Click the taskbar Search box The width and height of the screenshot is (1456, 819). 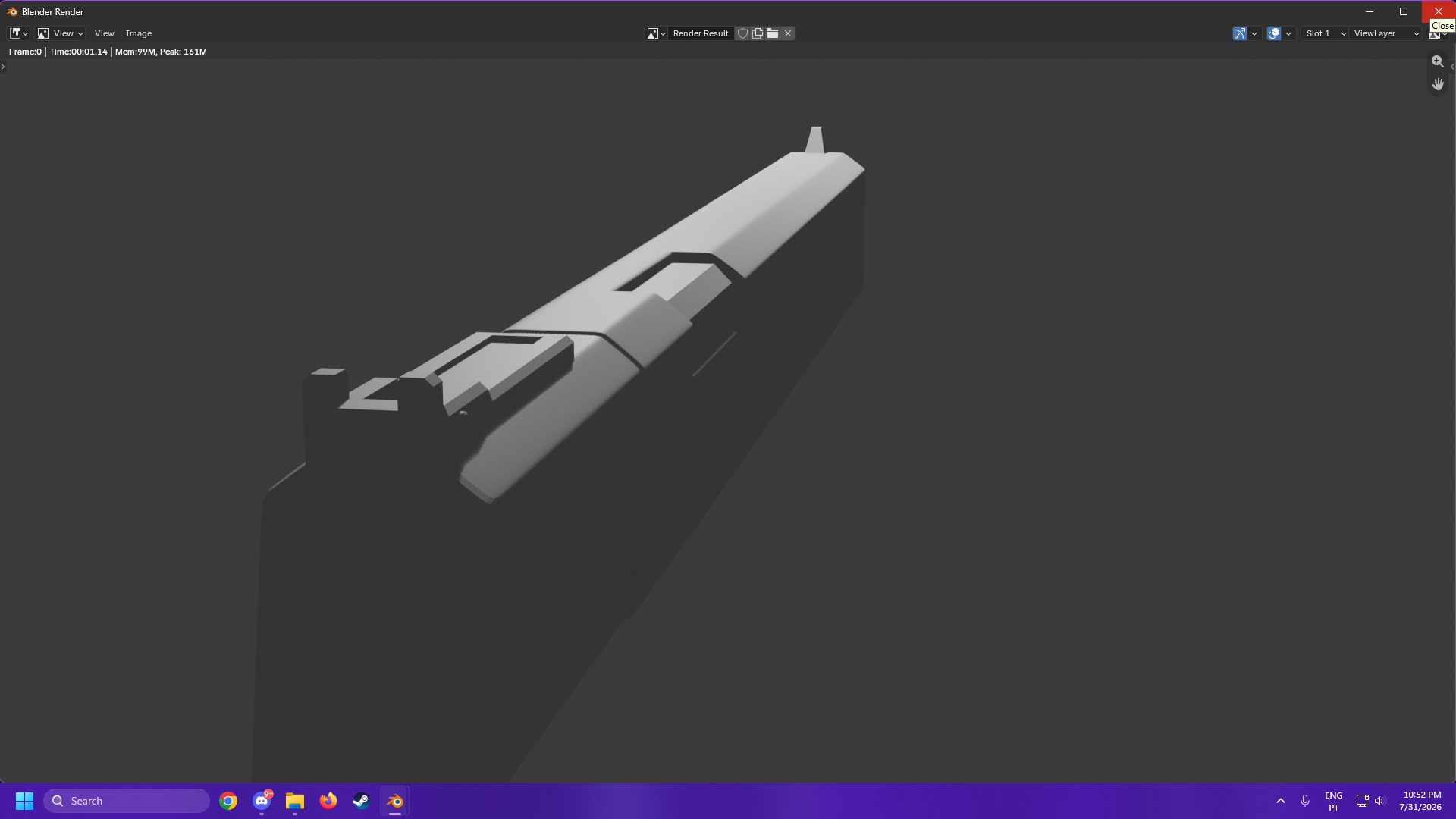tap(127, 801)
